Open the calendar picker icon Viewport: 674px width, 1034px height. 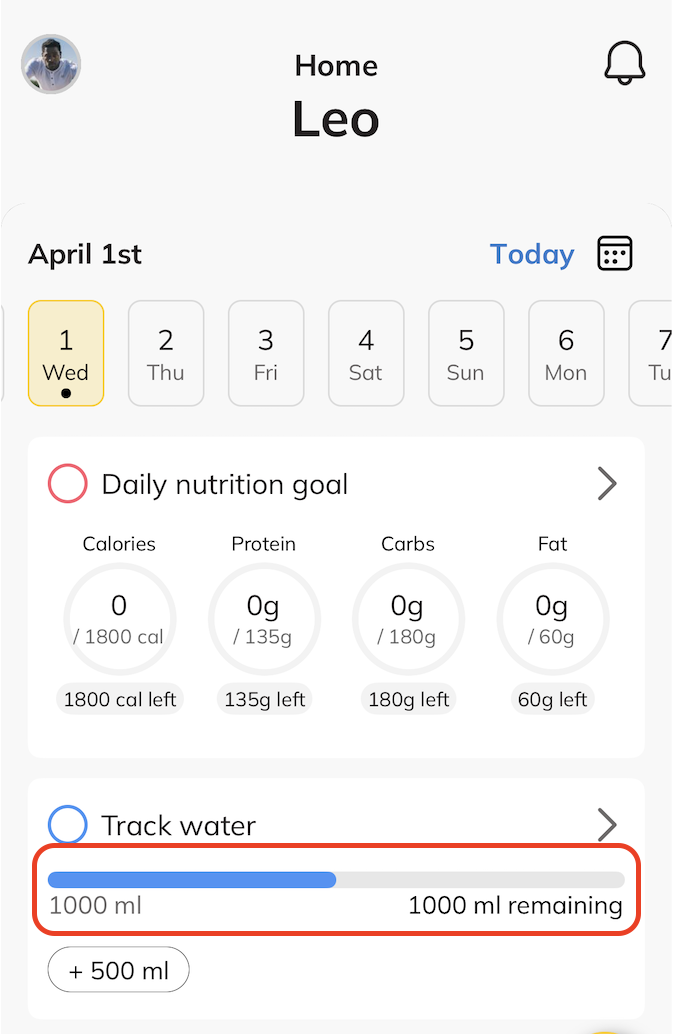click(615, 253)
